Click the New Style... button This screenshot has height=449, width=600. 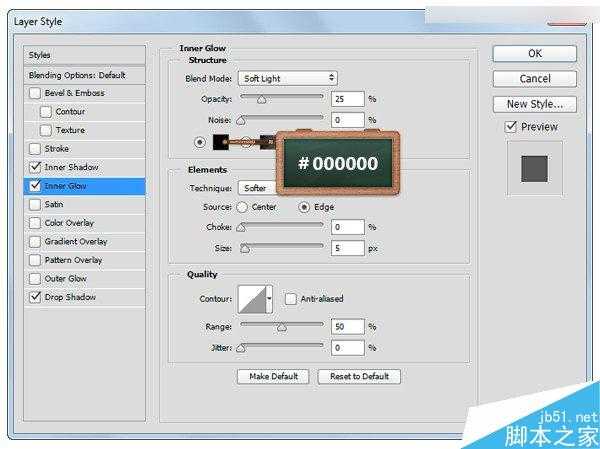(x=534, y=104)
